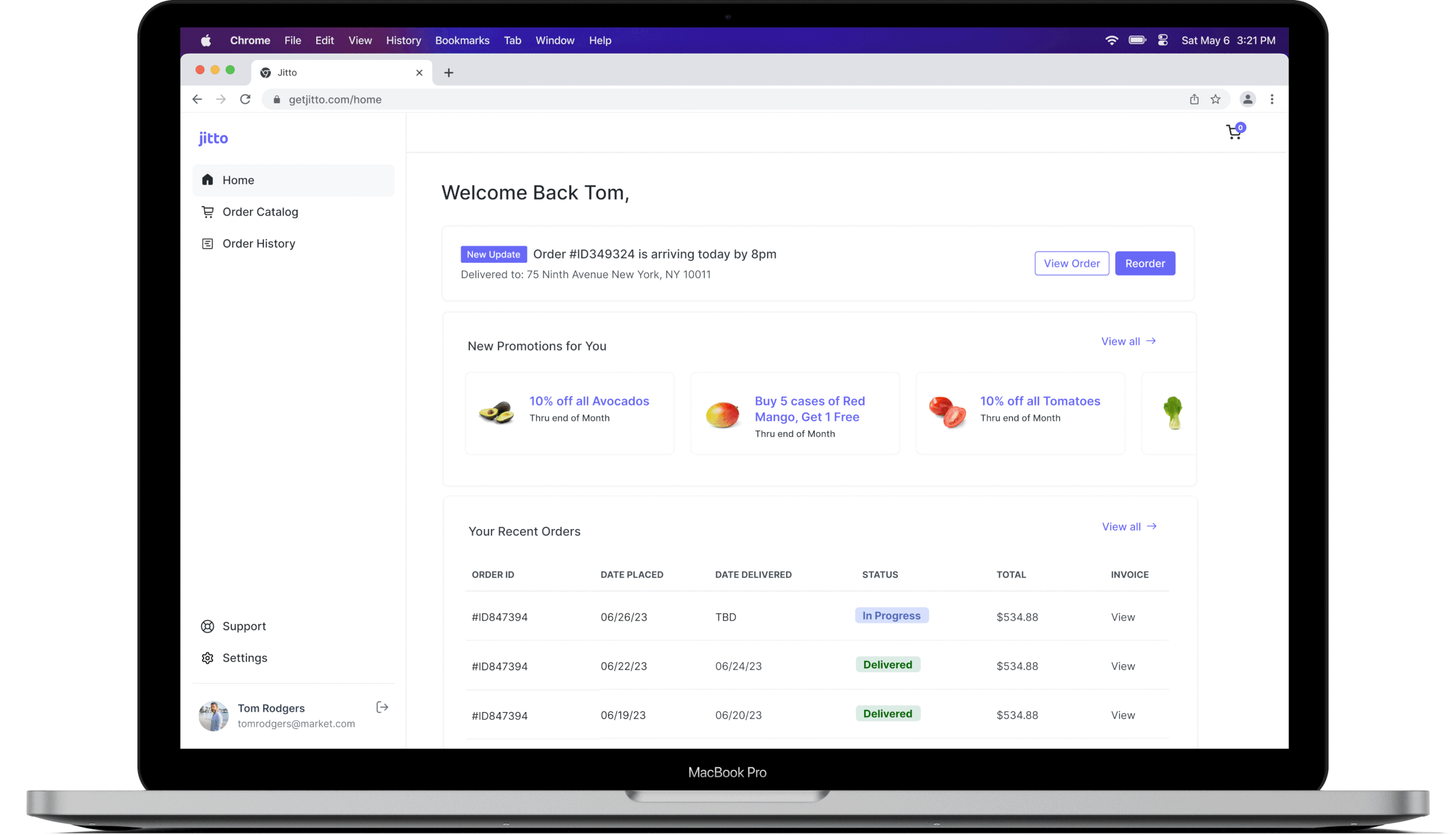Viewport: 1456px width, 835px height.
Task: Open the 10% off all Avocados promotion
Action: point(589,401)
